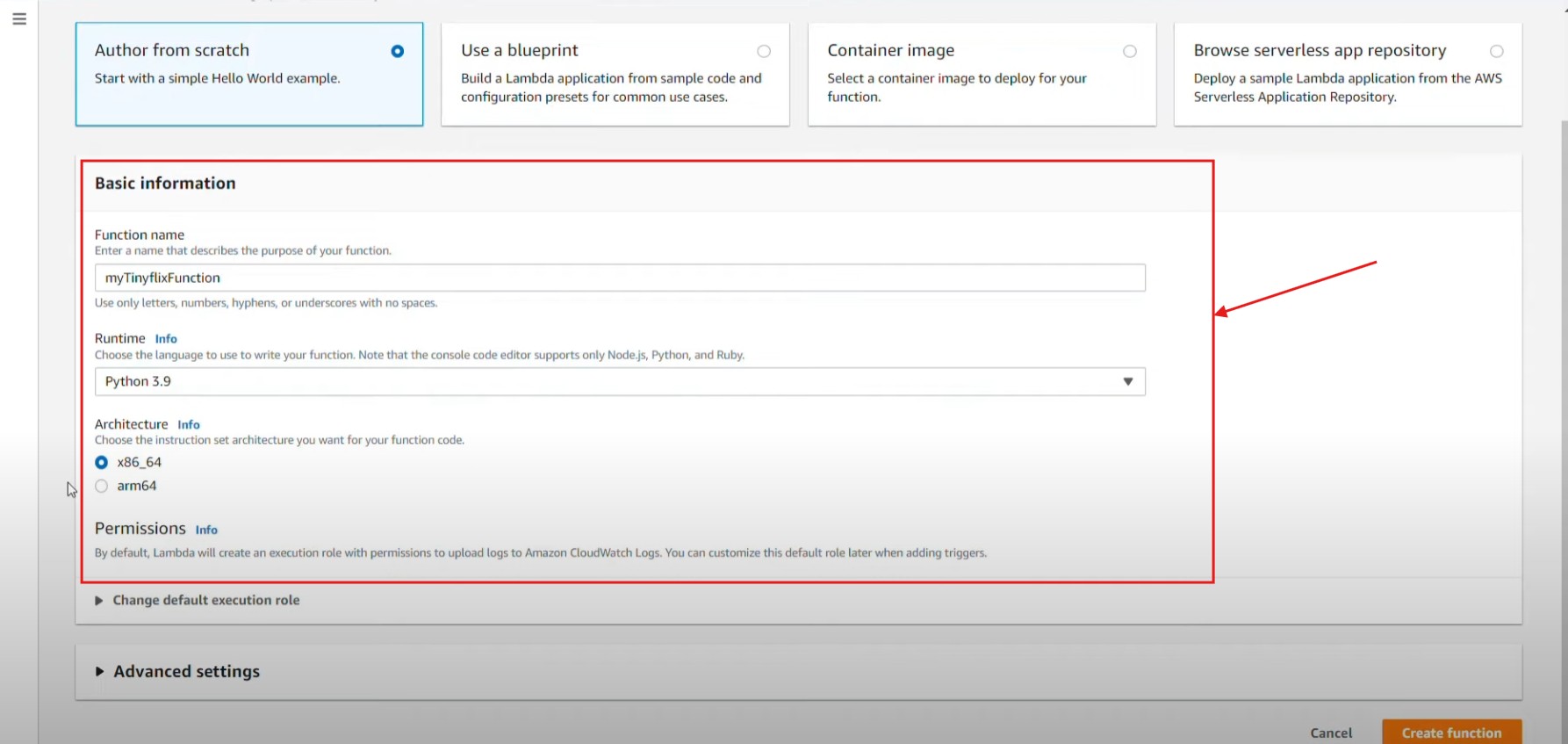
Task: Select Browse serverless app repository option
Action: click(1496, 52)
